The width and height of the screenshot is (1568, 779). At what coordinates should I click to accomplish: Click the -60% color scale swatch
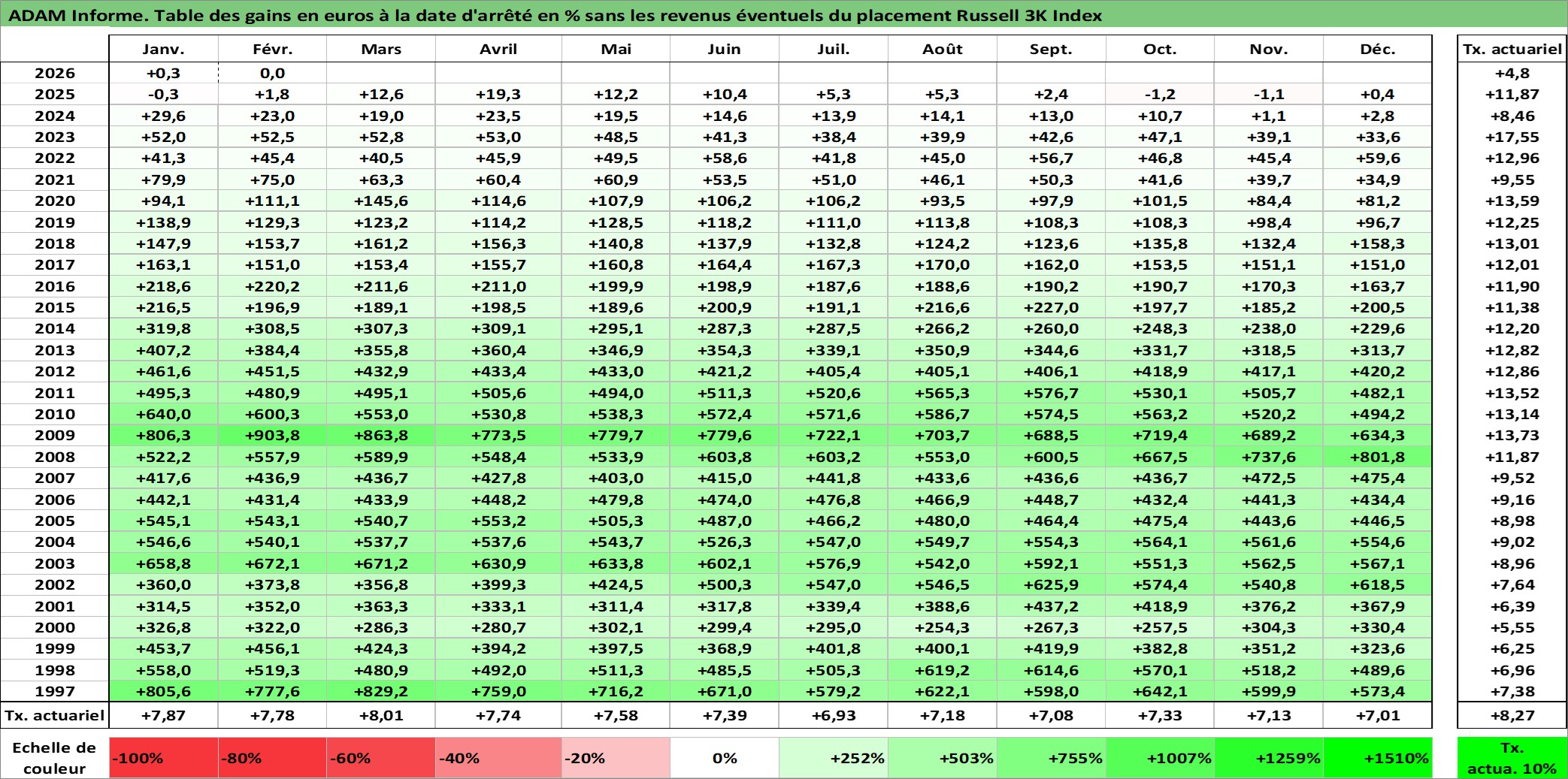tap(381, 758)
